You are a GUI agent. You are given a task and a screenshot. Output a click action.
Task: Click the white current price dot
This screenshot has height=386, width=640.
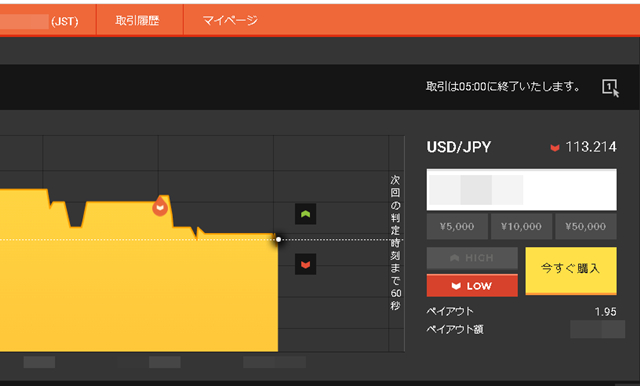(x=278, y=240)
